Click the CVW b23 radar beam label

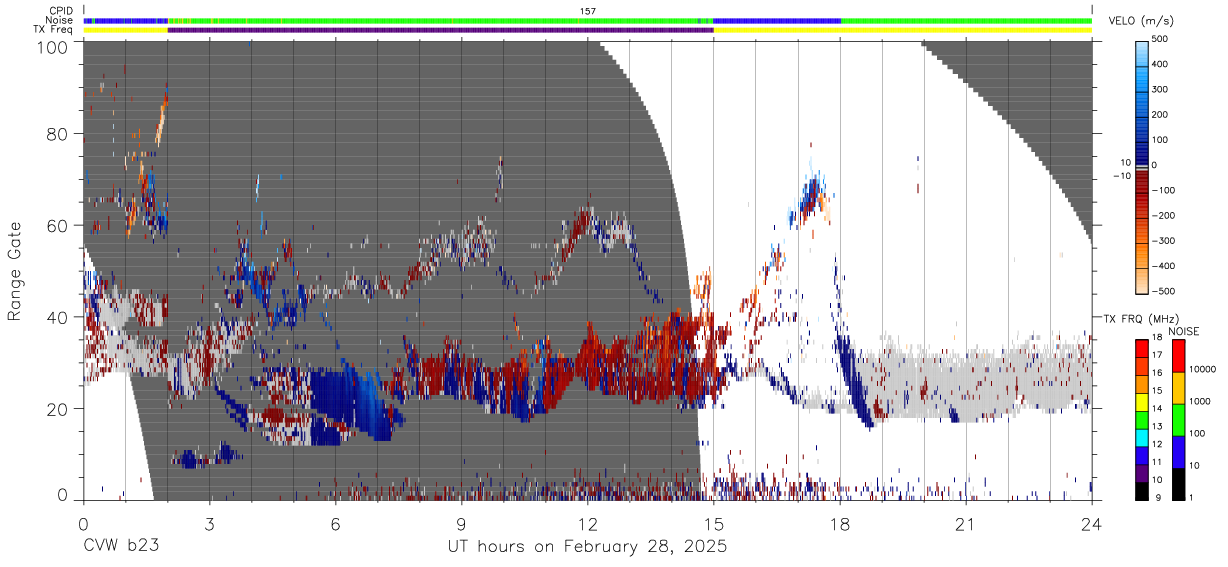coord(121,546)
